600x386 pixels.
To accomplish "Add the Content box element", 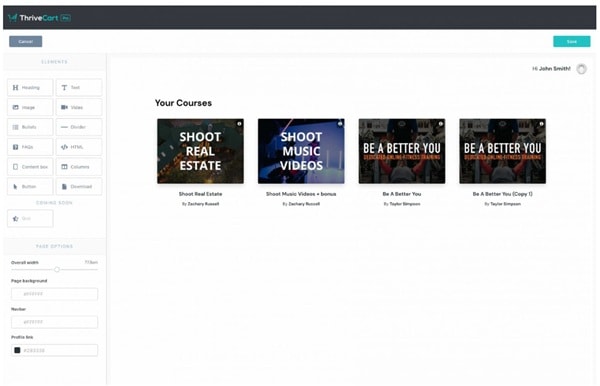I will pos(30,167).
